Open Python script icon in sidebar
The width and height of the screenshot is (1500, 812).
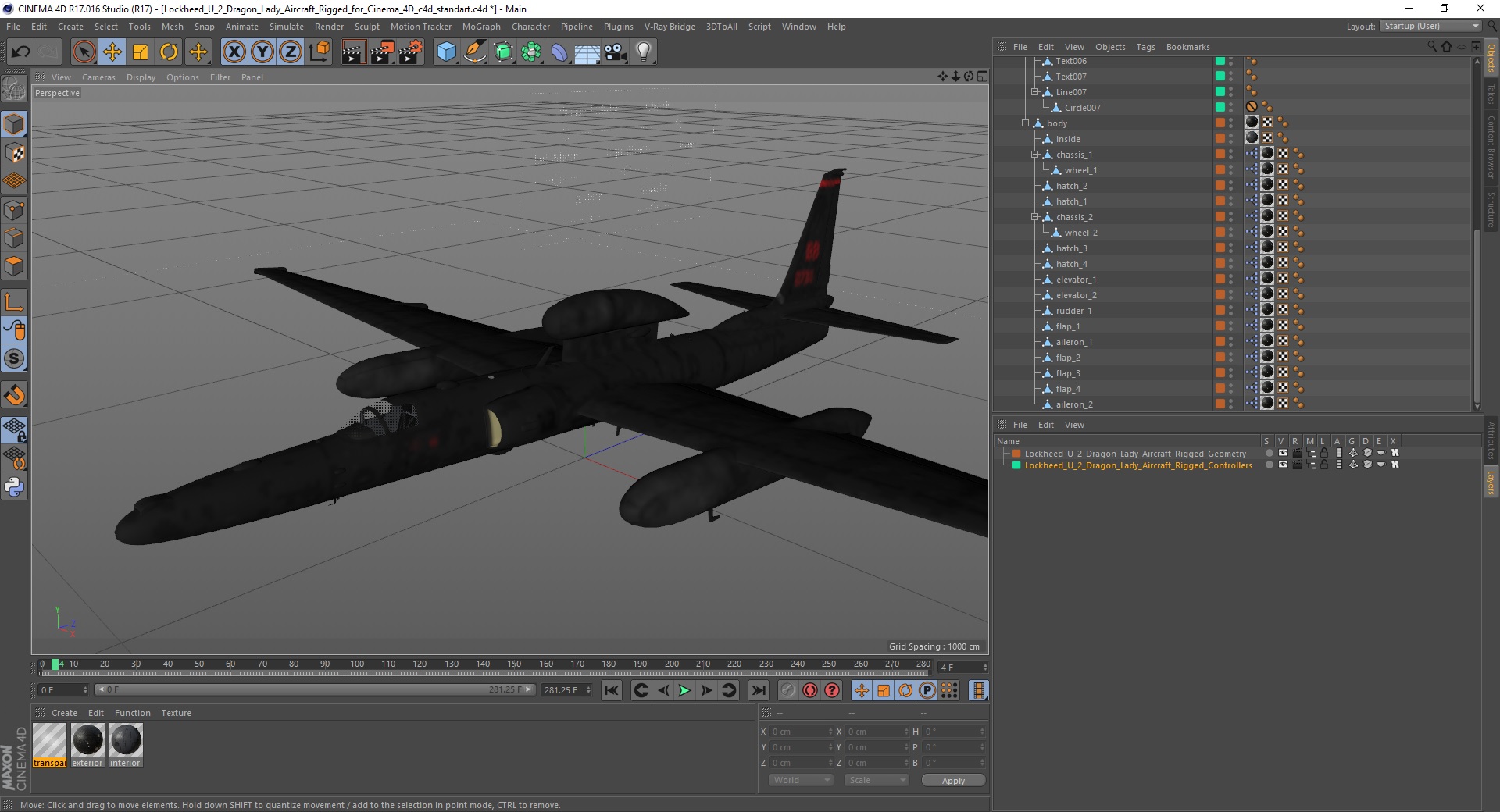14,487
